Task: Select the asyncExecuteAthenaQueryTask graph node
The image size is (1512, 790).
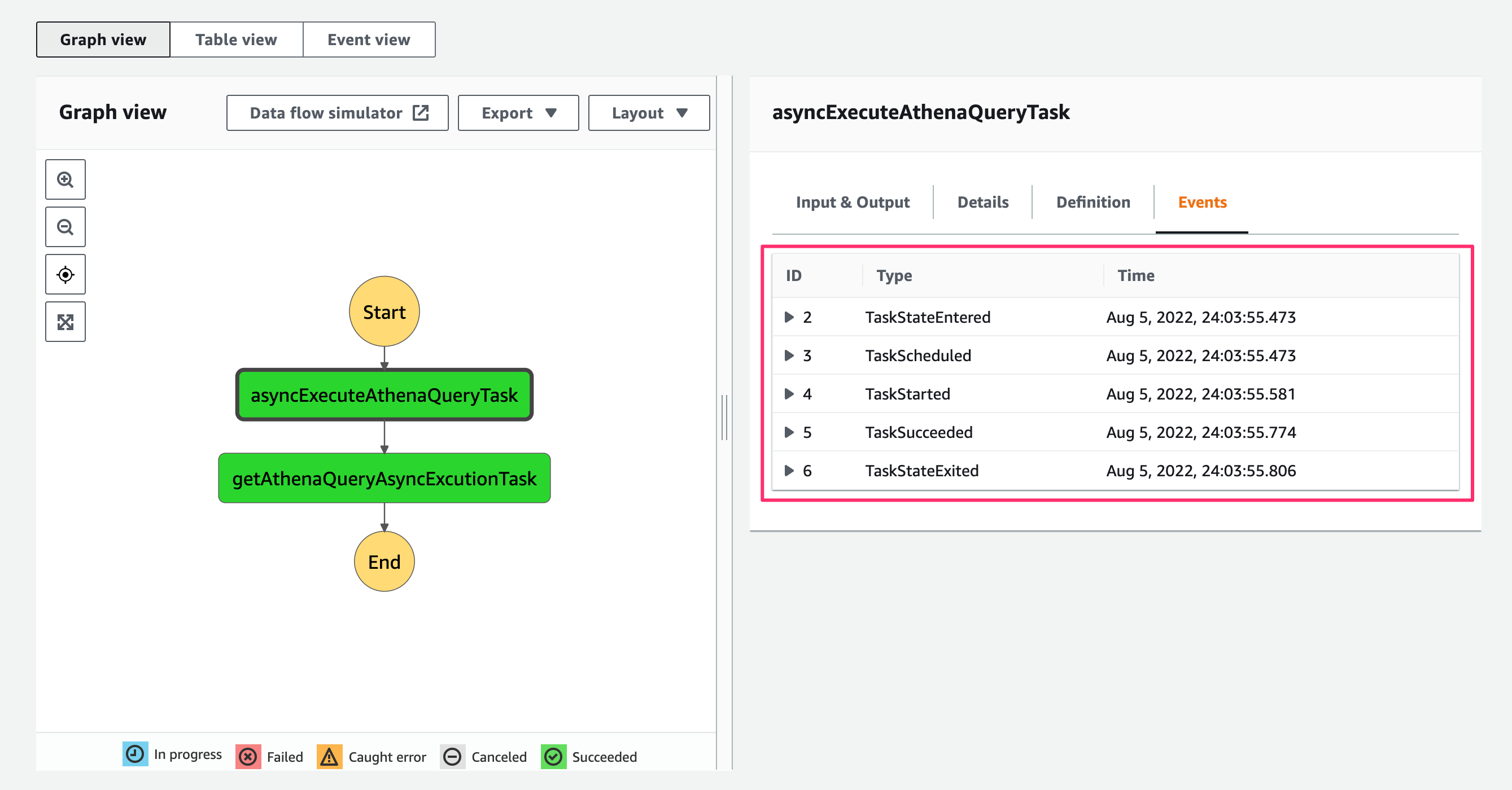Action: click(x=384, y=394)
